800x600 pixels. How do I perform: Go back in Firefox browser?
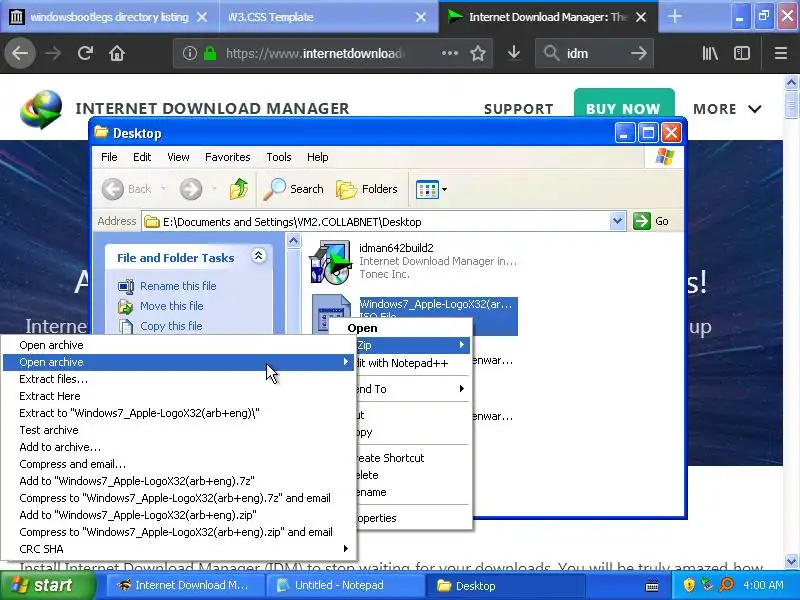[20, 53]
